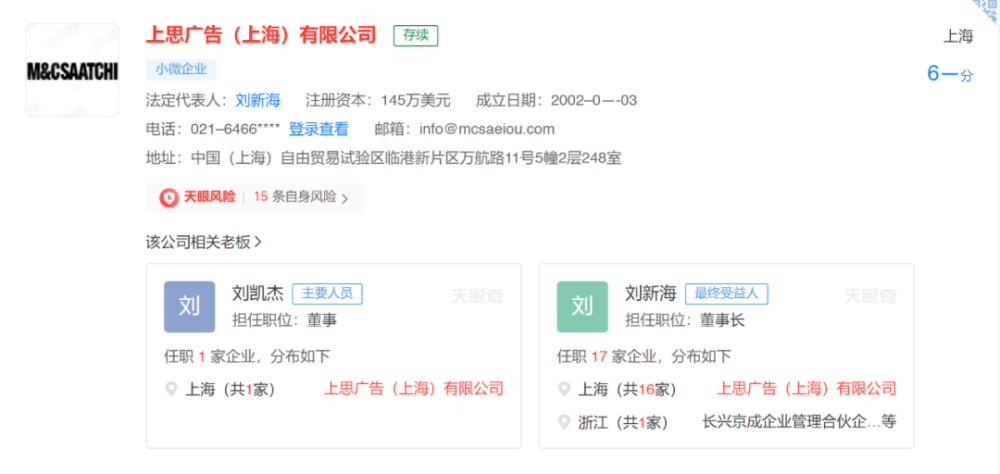Open 长兴京成企业管理合伙企 link
Viewport: 1000px width, 474px height.
coord(799,422)
